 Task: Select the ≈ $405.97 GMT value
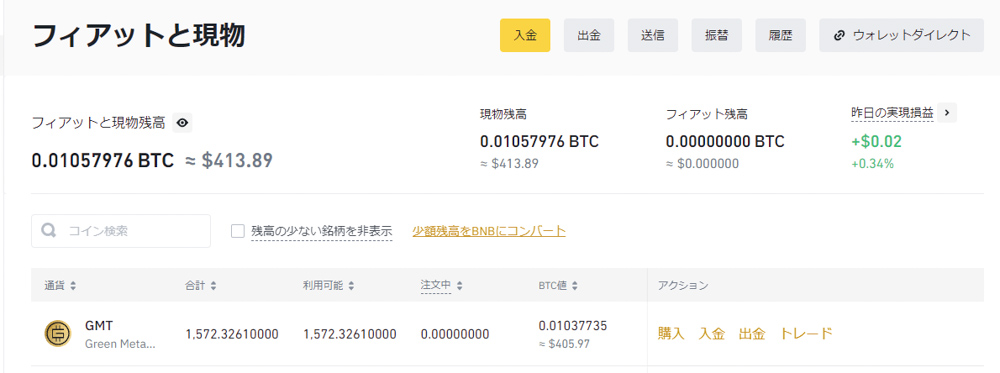(564, 344)
